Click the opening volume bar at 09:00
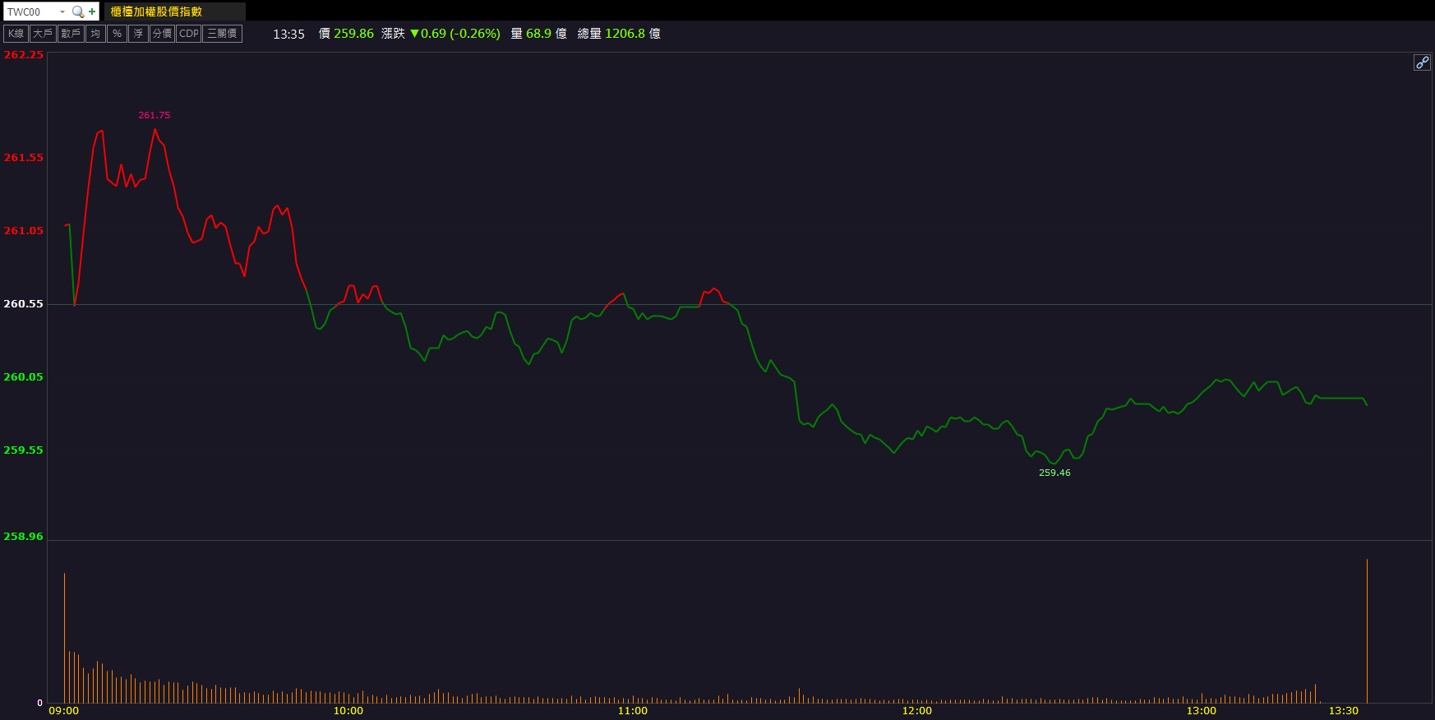Image resolution: width=1435 pixels, height=720 pixels. point(64,638)
